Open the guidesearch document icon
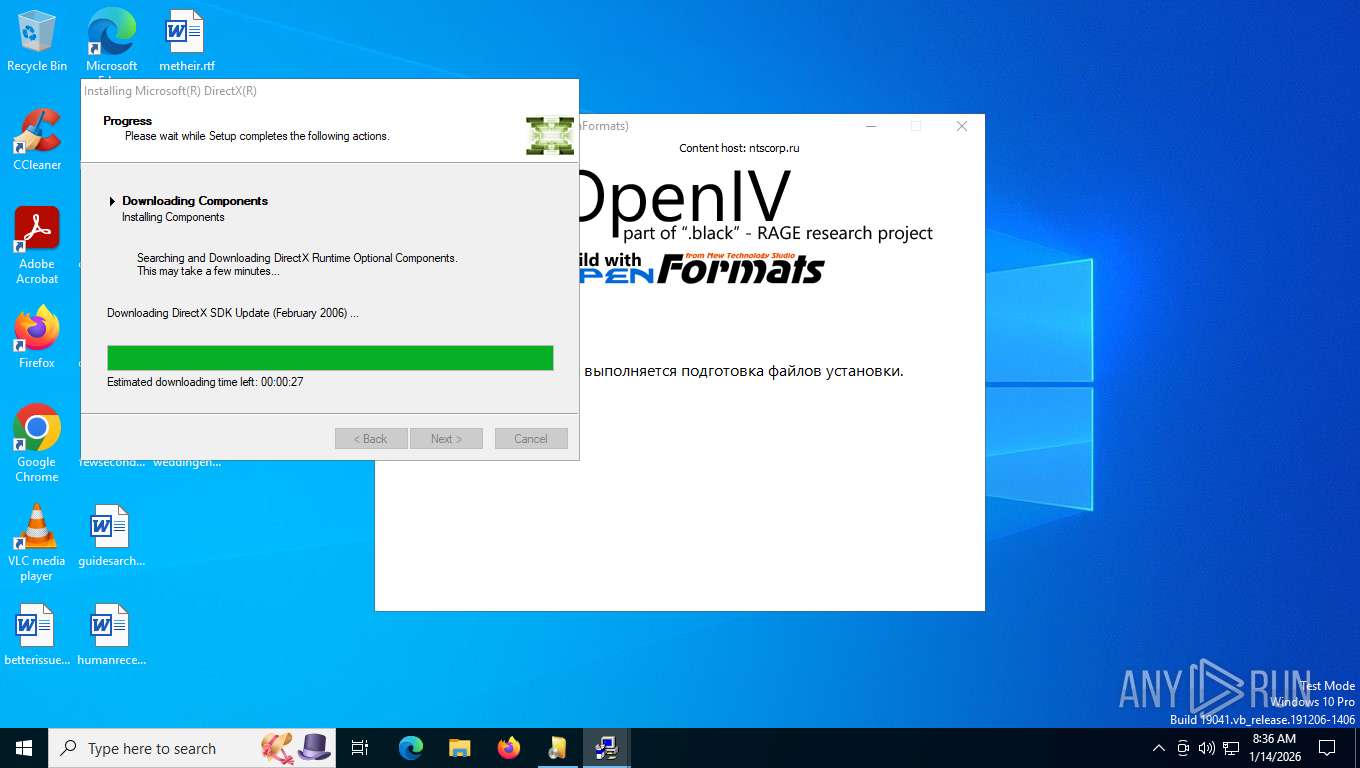 [x=111, y=535]
